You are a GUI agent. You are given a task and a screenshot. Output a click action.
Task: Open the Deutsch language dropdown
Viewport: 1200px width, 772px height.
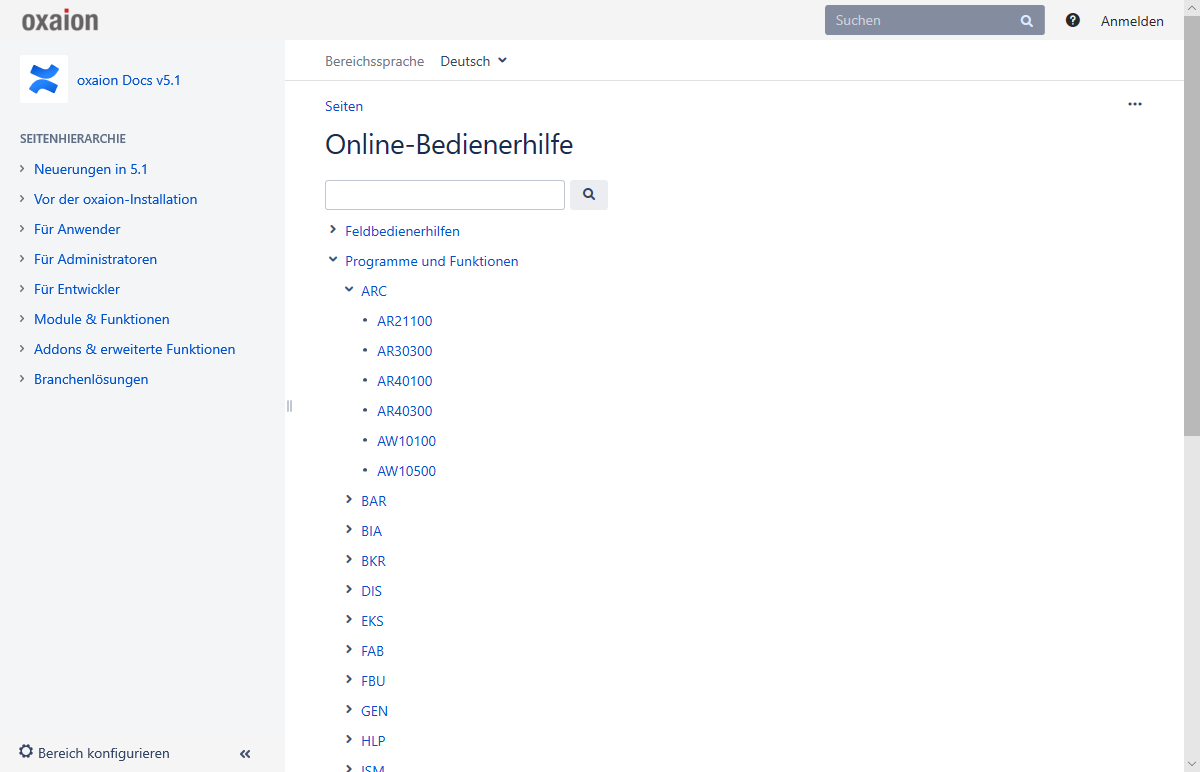coord(474,61)
